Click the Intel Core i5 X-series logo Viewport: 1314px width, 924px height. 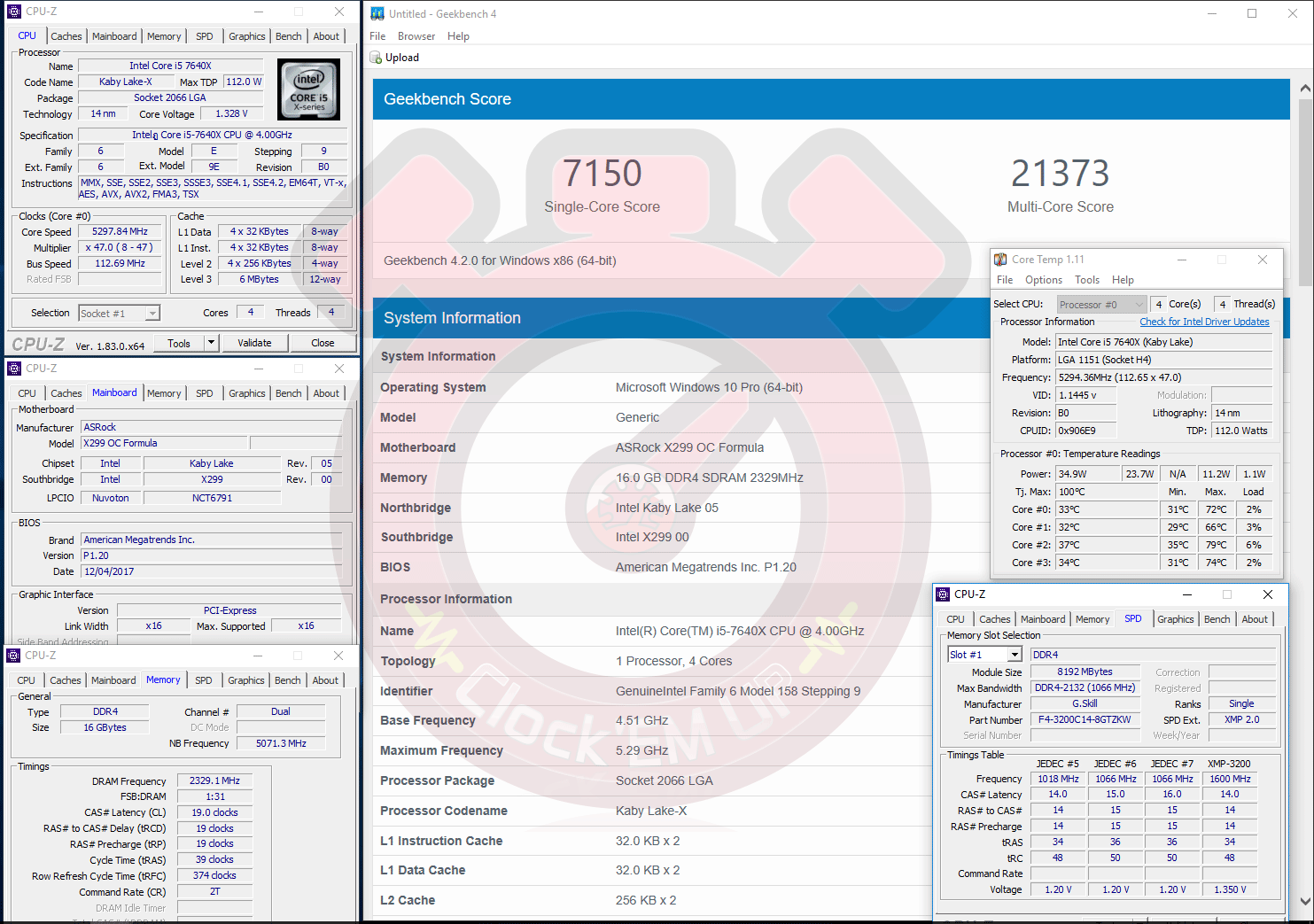click(x=308, y=89)
